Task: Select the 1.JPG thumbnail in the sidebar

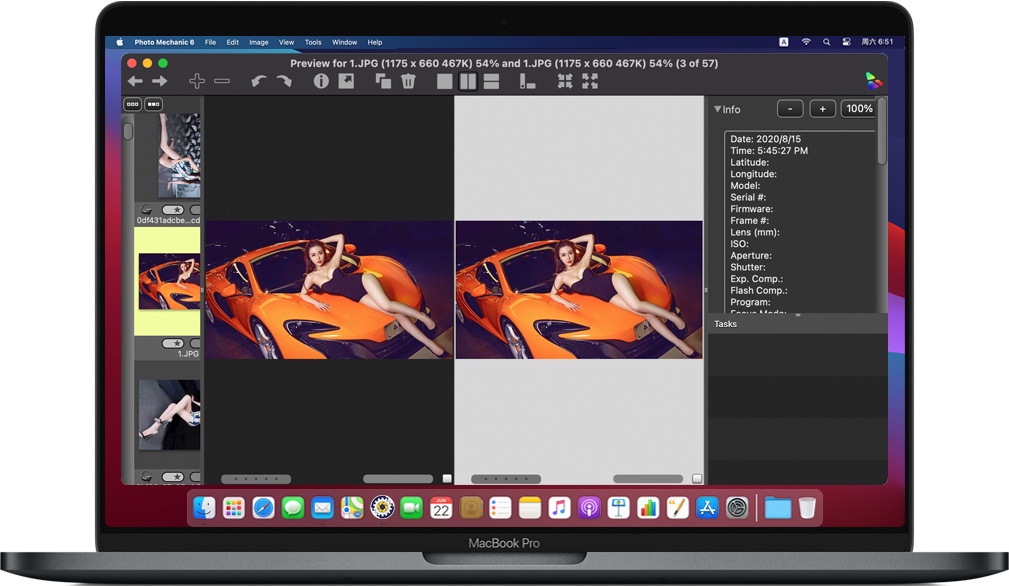Action: click(170, 280)
